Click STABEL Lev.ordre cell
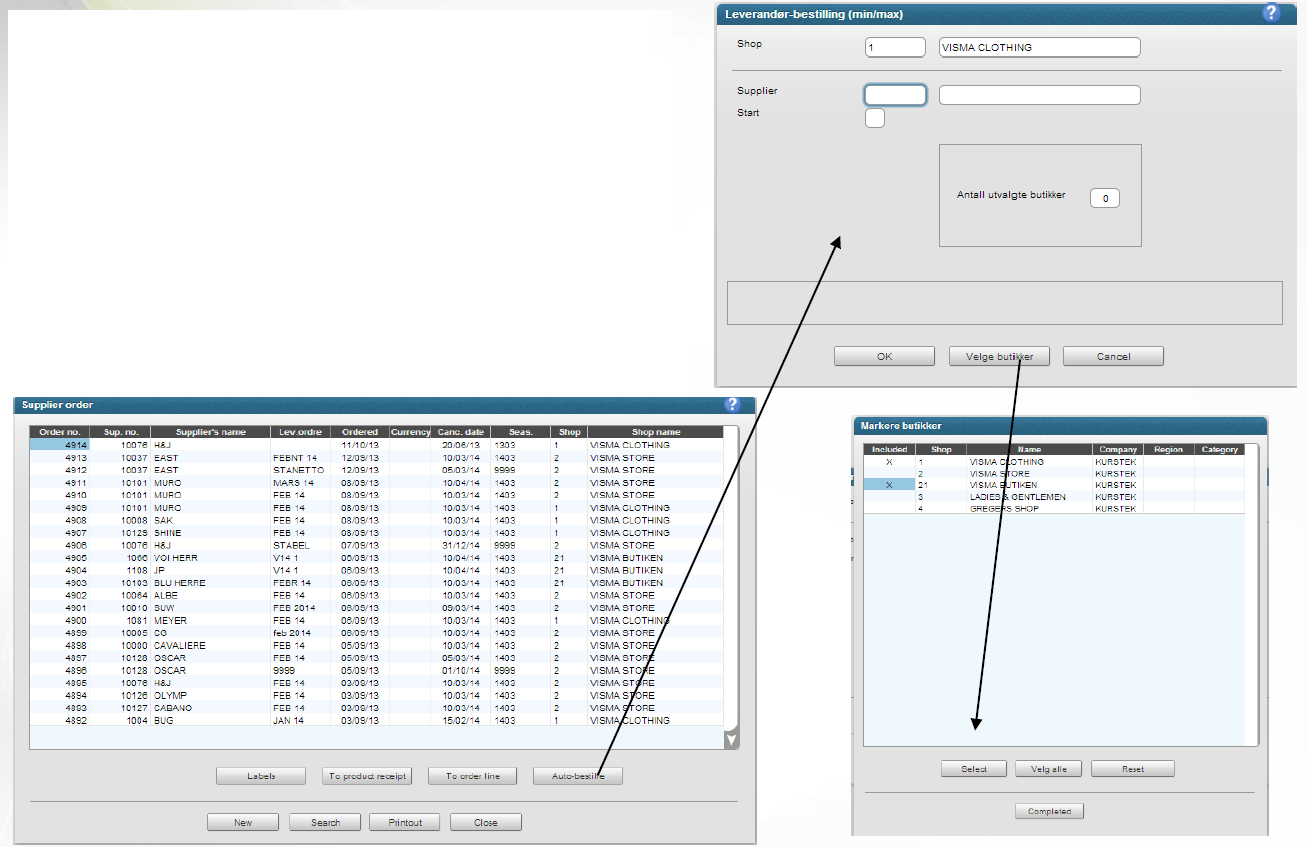 (291, 545)
